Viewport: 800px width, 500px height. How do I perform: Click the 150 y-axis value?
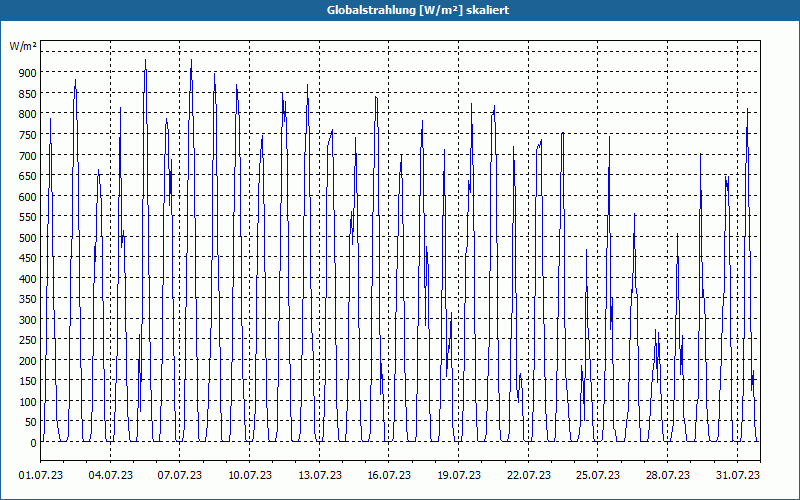tap(28, 381)
